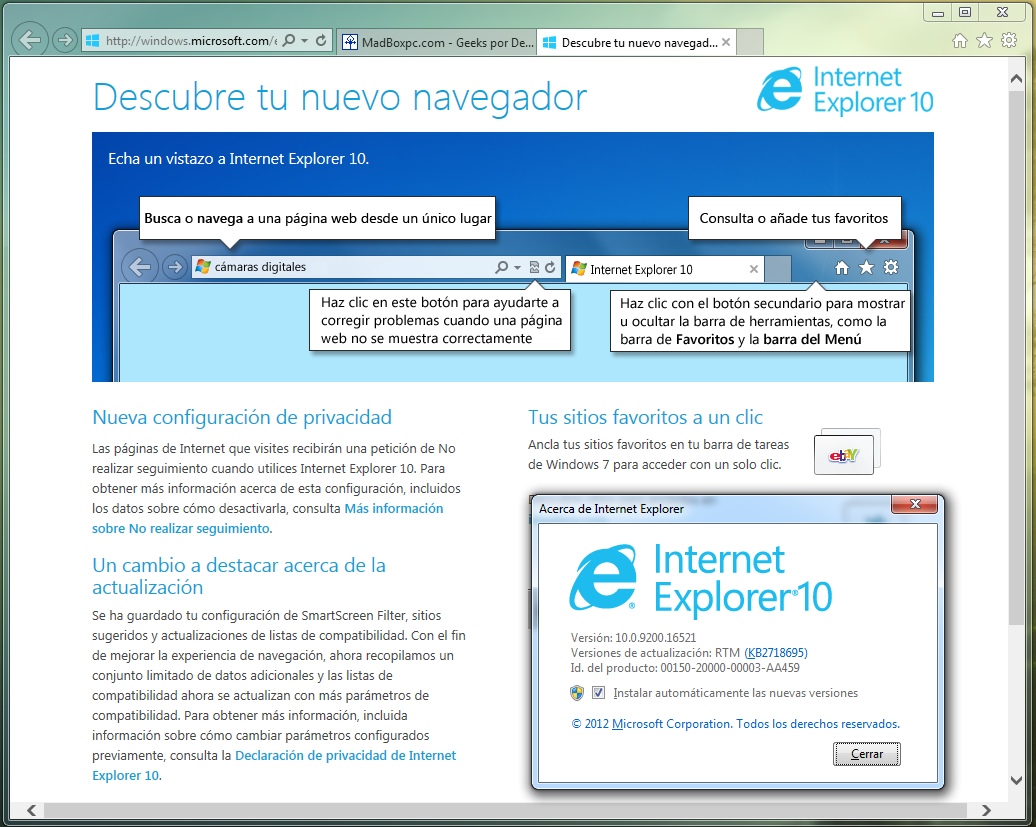Image resolution: width=1036 pixels, height=827 pixels.
Task: Go back with the browser Back arrow
Action: pos(30,40)
